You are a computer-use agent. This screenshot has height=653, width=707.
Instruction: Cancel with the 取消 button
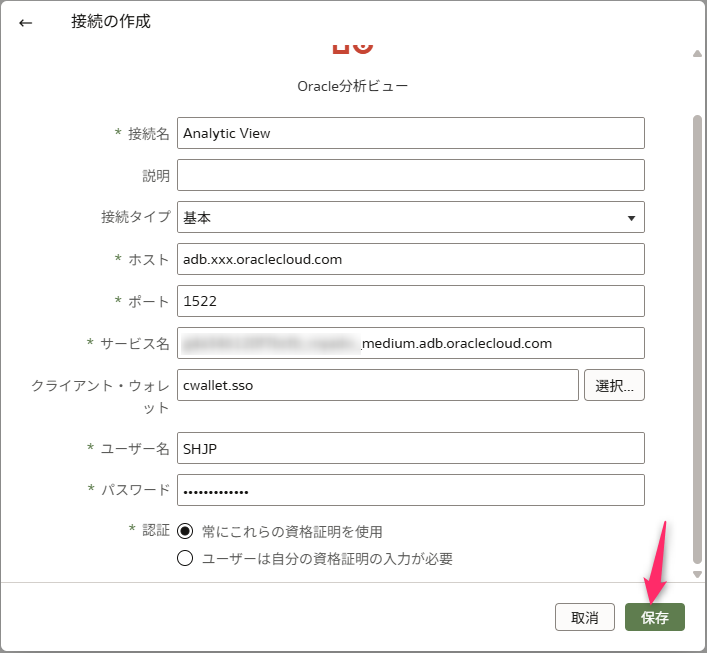[585, 617]
